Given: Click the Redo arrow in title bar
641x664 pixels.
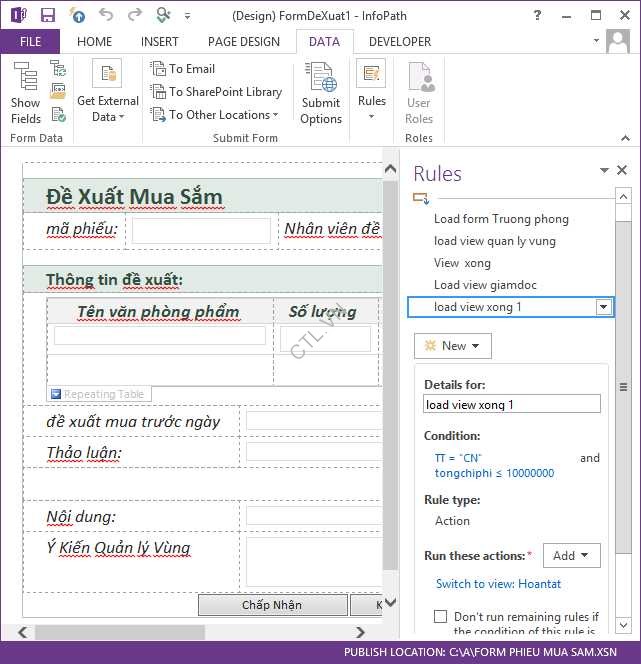Looking at the screenshot, I should tap(135, 15).
